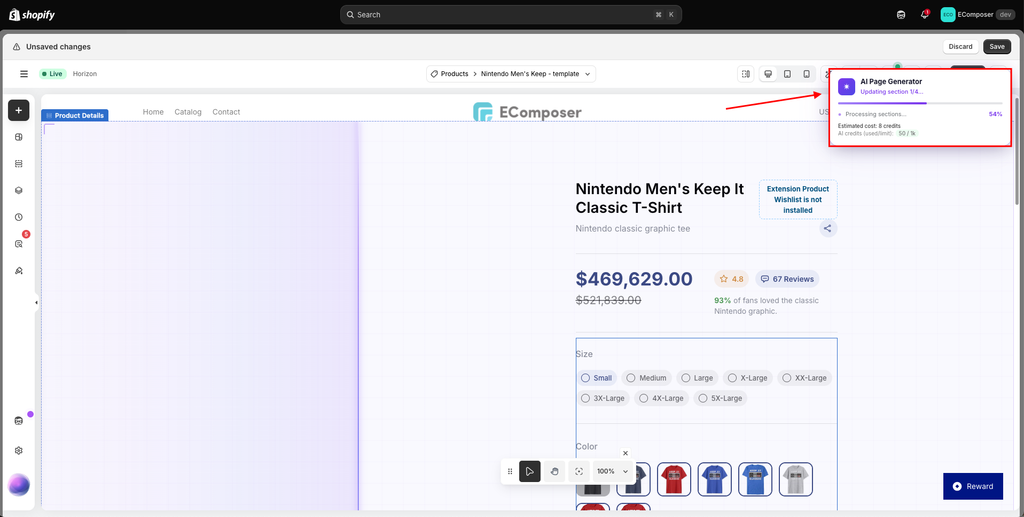Focus the Shopify Search field

pos(511,14)
